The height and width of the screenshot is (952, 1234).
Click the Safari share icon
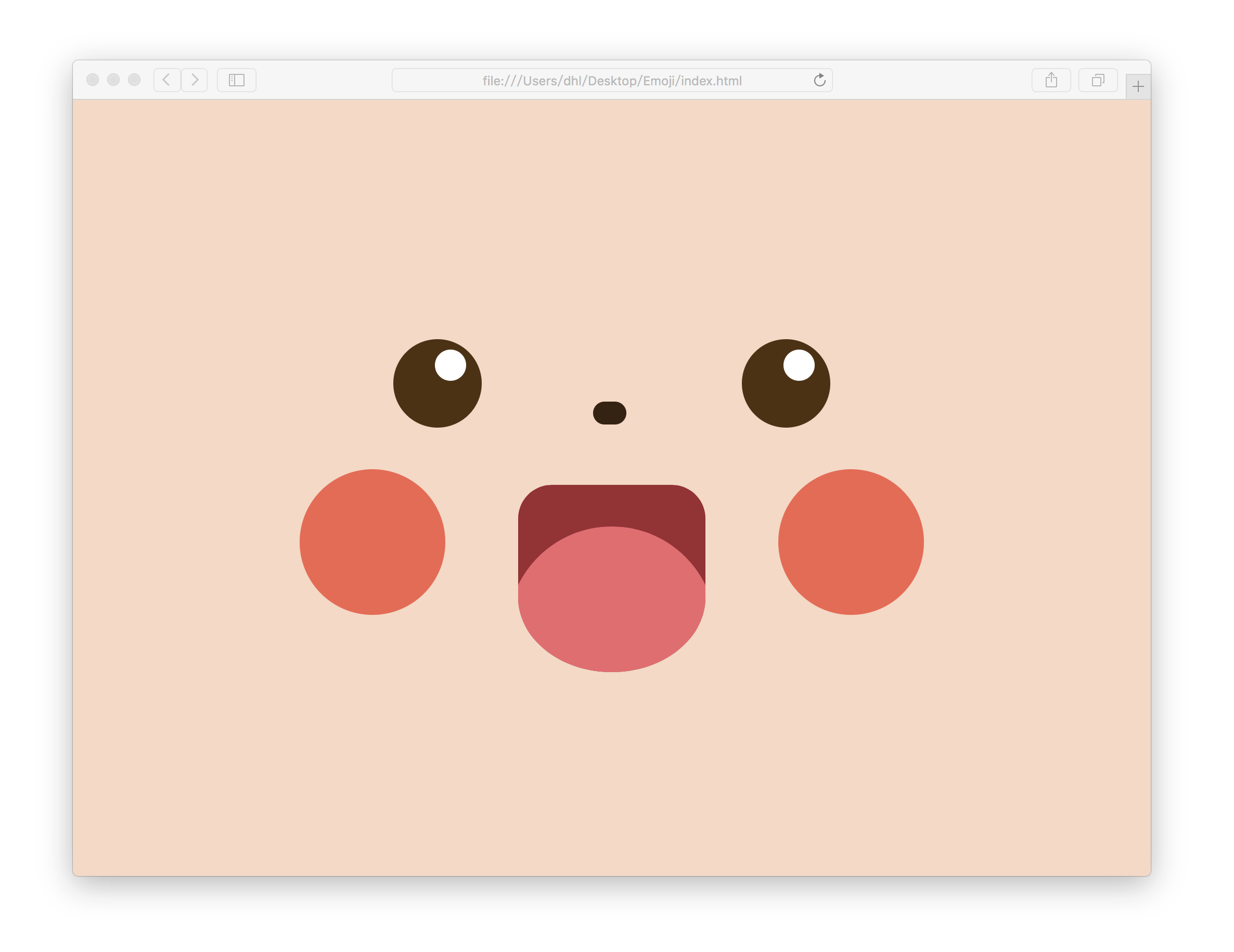coord(1051,80)
